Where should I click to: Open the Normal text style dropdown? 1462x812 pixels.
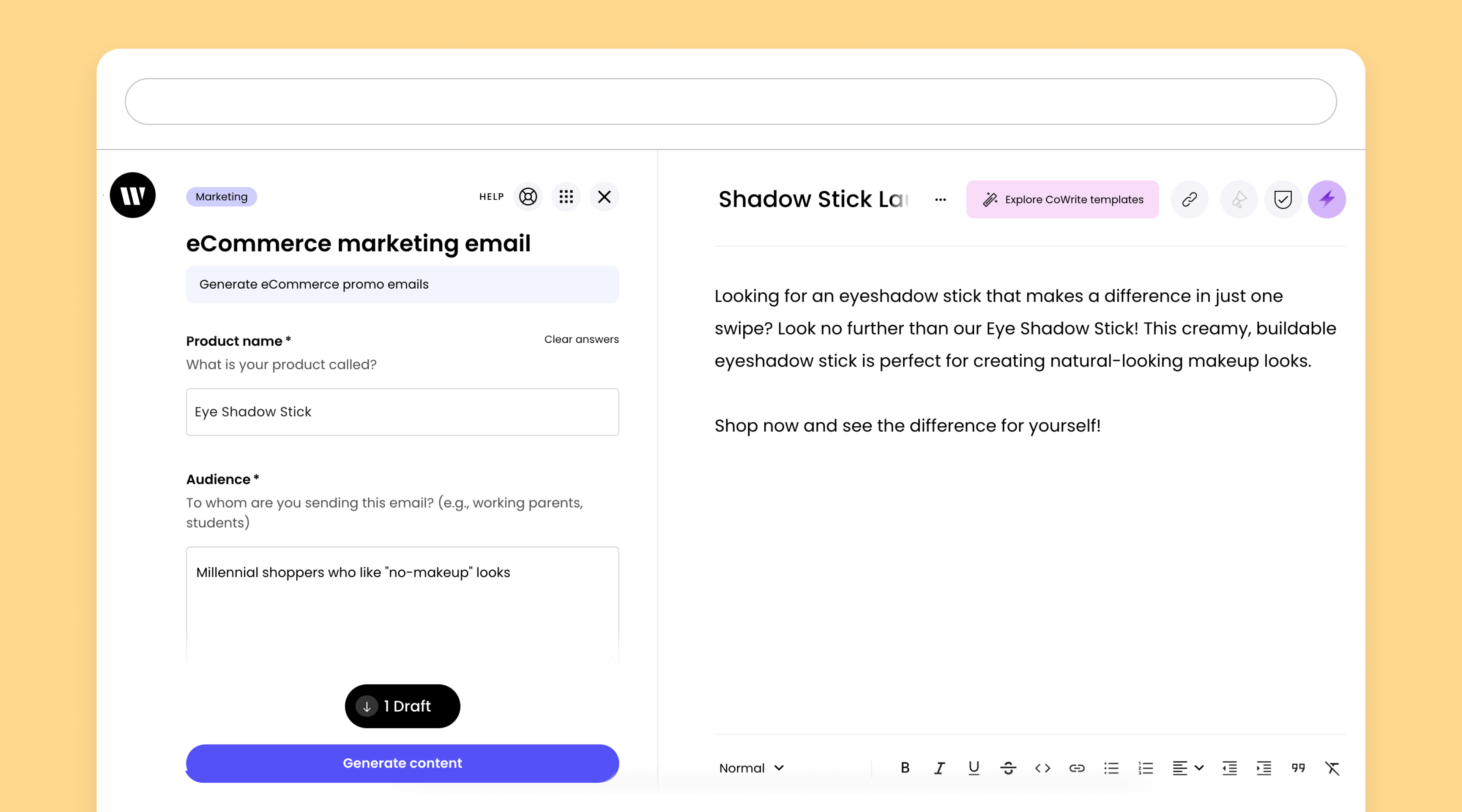[751, 768]
